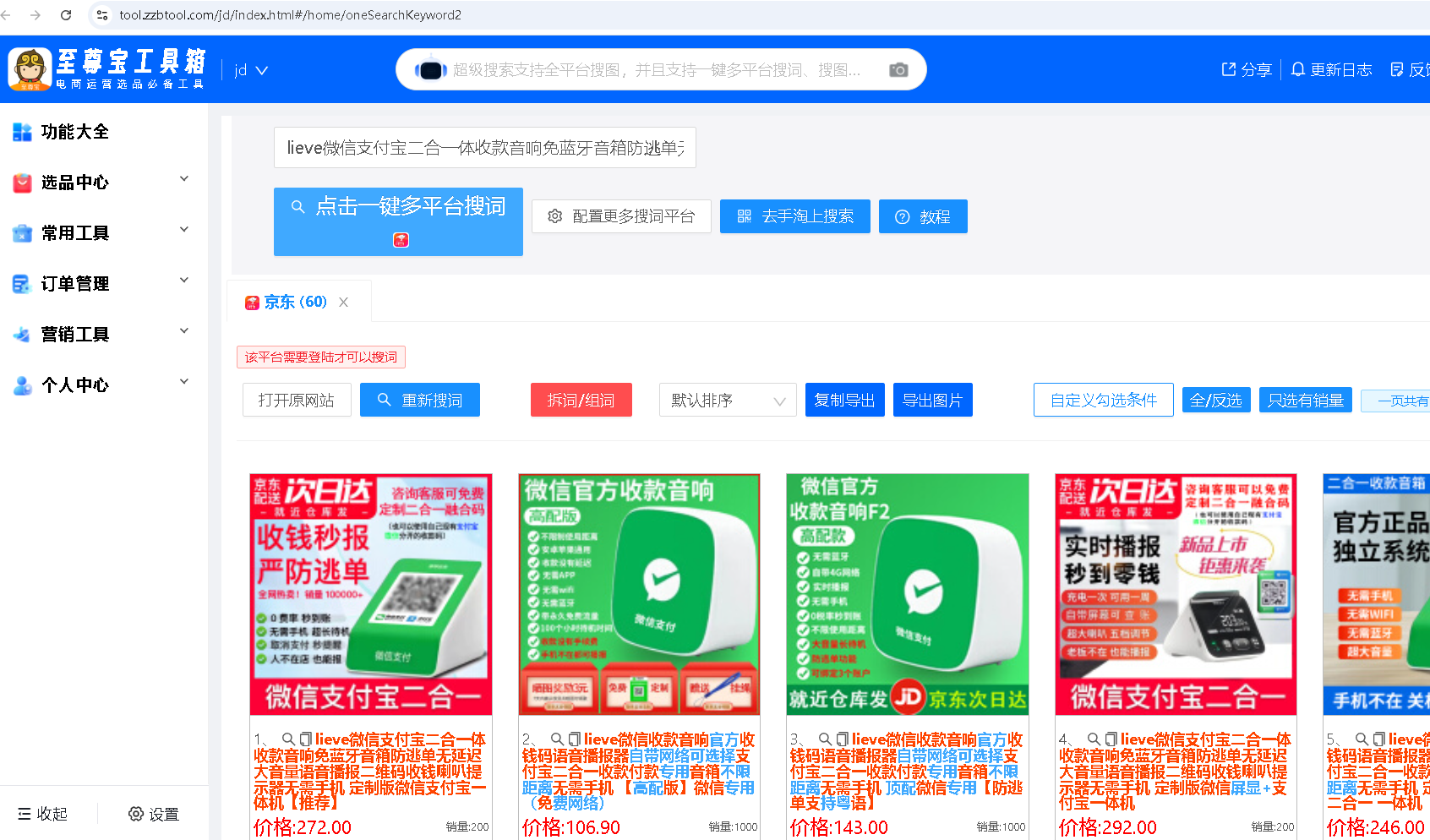Screen dimensions: 1430x840
Task: Open product 3 title ending 防逃单支持粤语
Action: (x=907, y=772)
